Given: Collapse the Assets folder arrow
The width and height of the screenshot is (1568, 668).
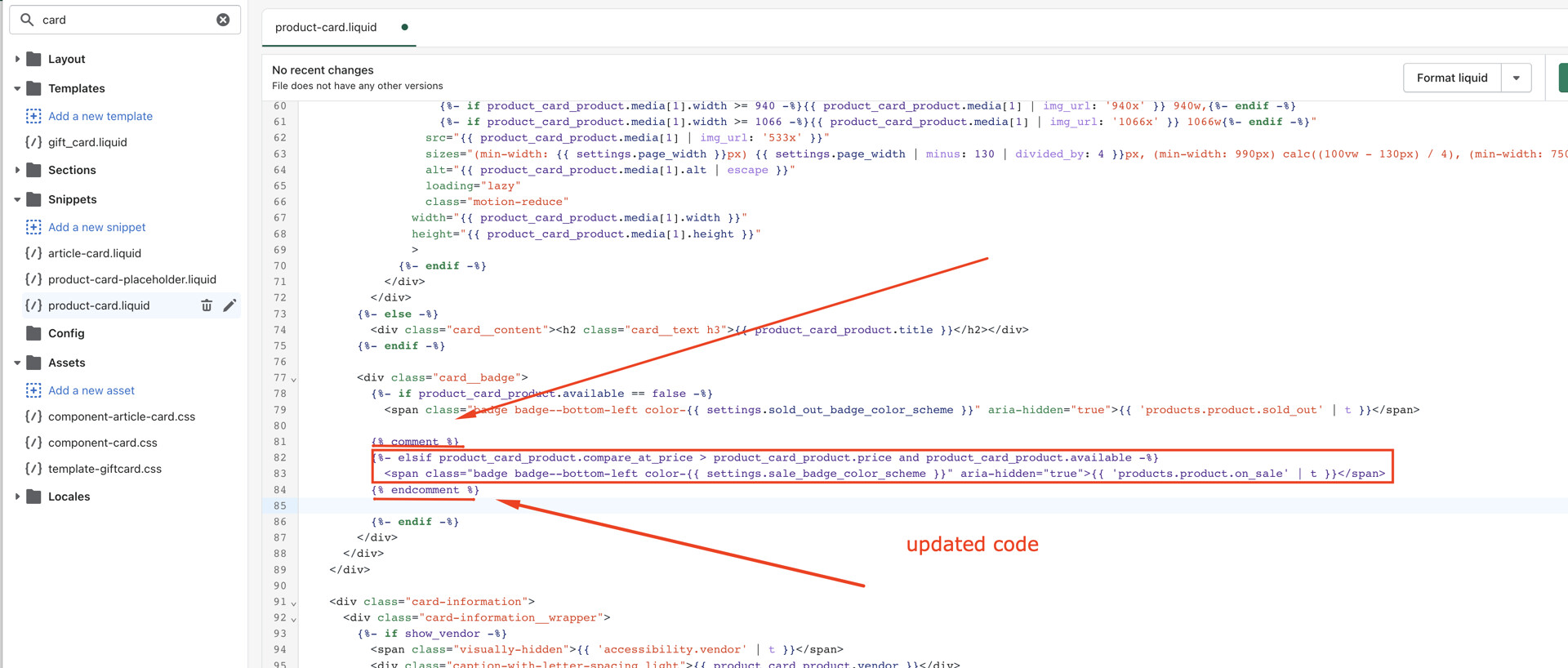Looking at the screenshot, I should (17, 363).
